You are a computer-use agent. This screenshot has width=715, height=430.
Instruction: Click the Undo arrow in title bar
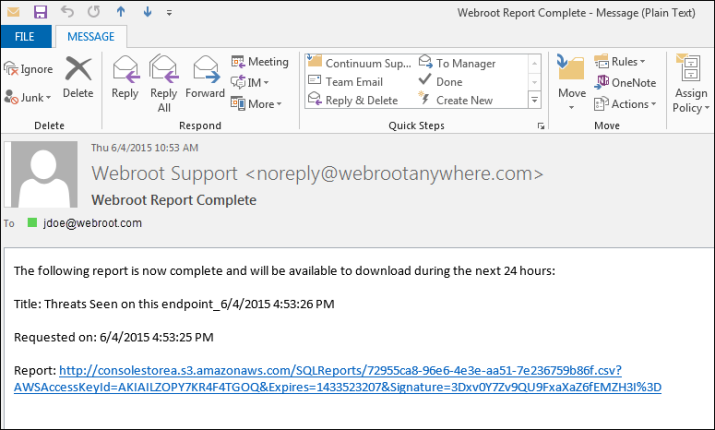pos(67,12)
